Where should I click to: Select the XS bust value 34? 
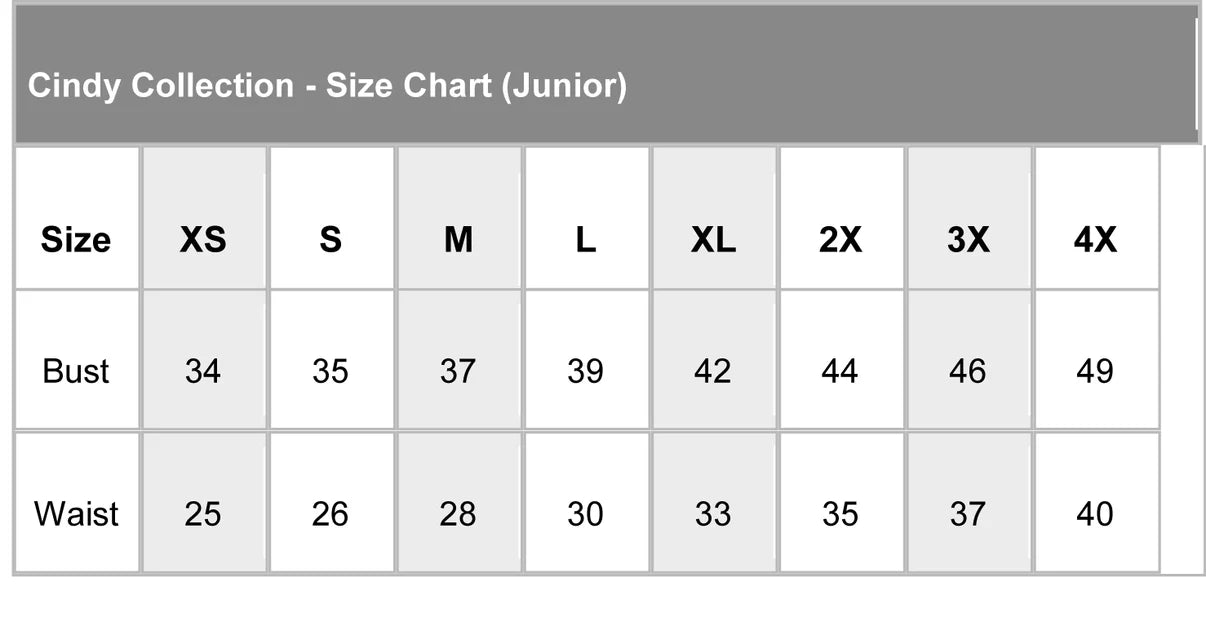pos(203,371)
